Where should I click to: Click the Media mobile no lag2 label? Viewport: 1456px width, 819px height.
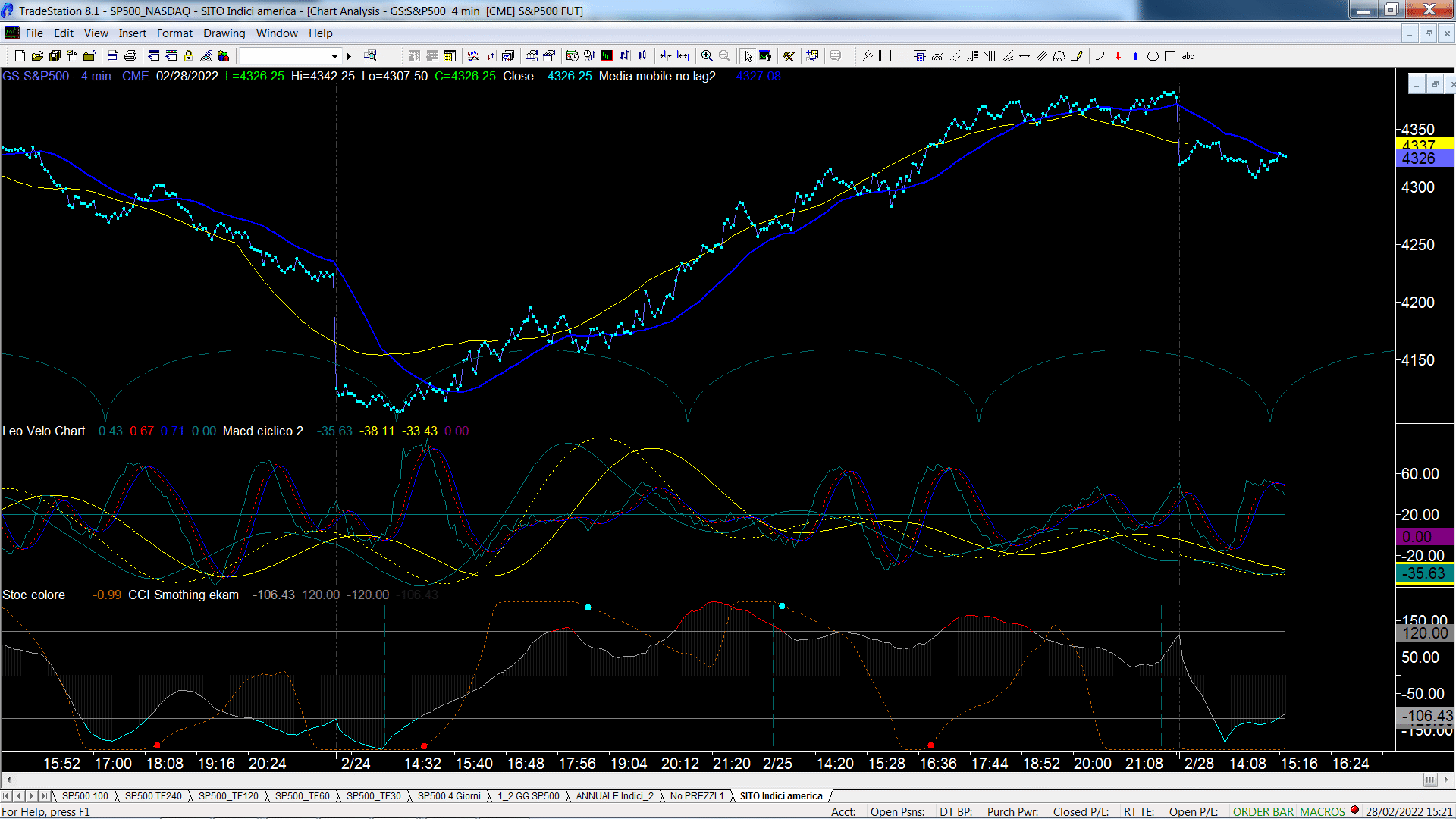tap(657, 76)
